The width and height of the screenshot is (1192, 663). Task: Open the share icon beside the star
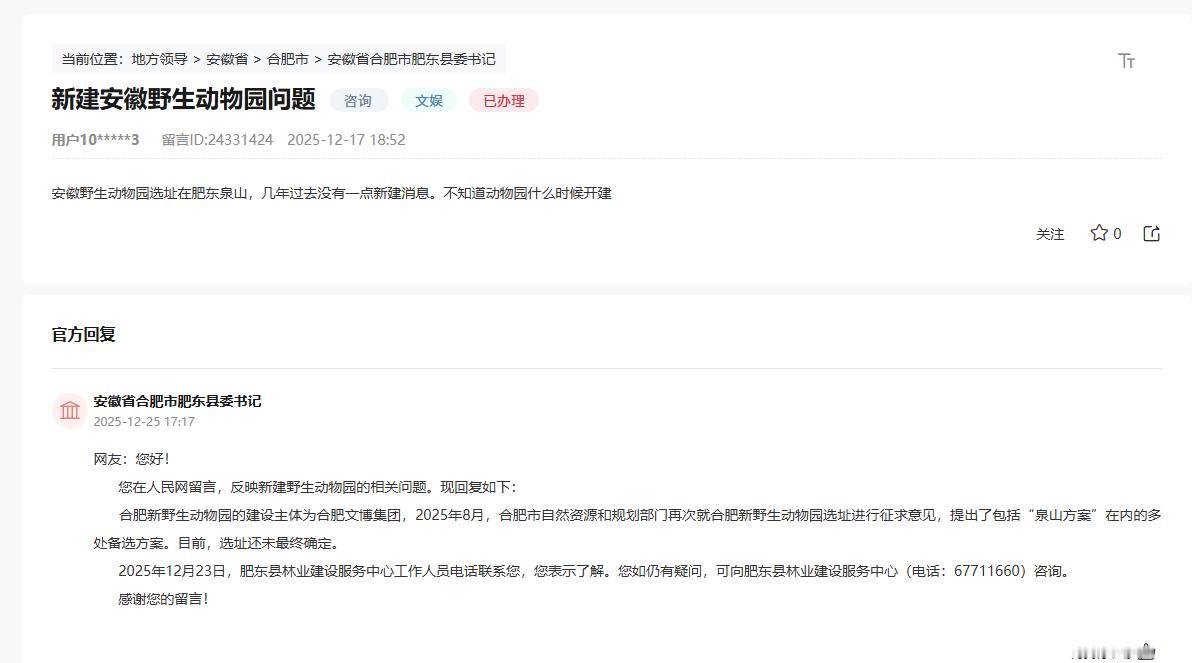pyautogui.click(x=1151, y=232)
